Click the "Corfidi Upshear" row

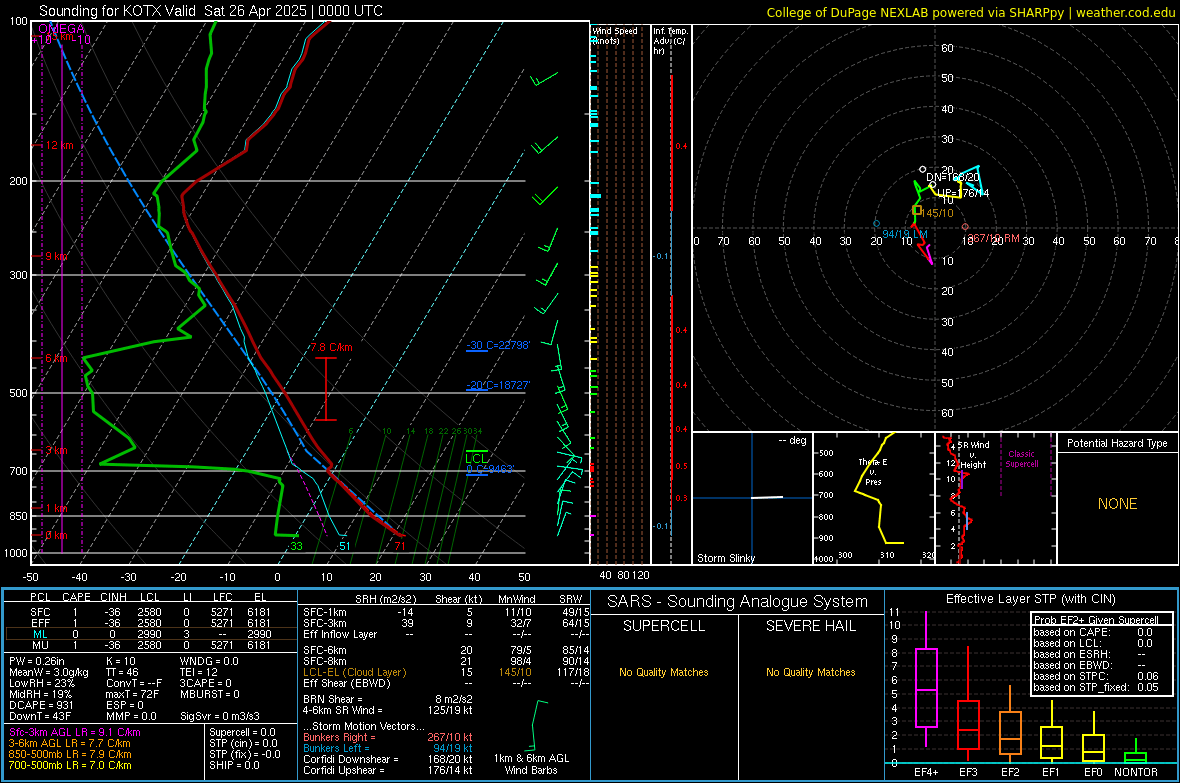(388, 770)
